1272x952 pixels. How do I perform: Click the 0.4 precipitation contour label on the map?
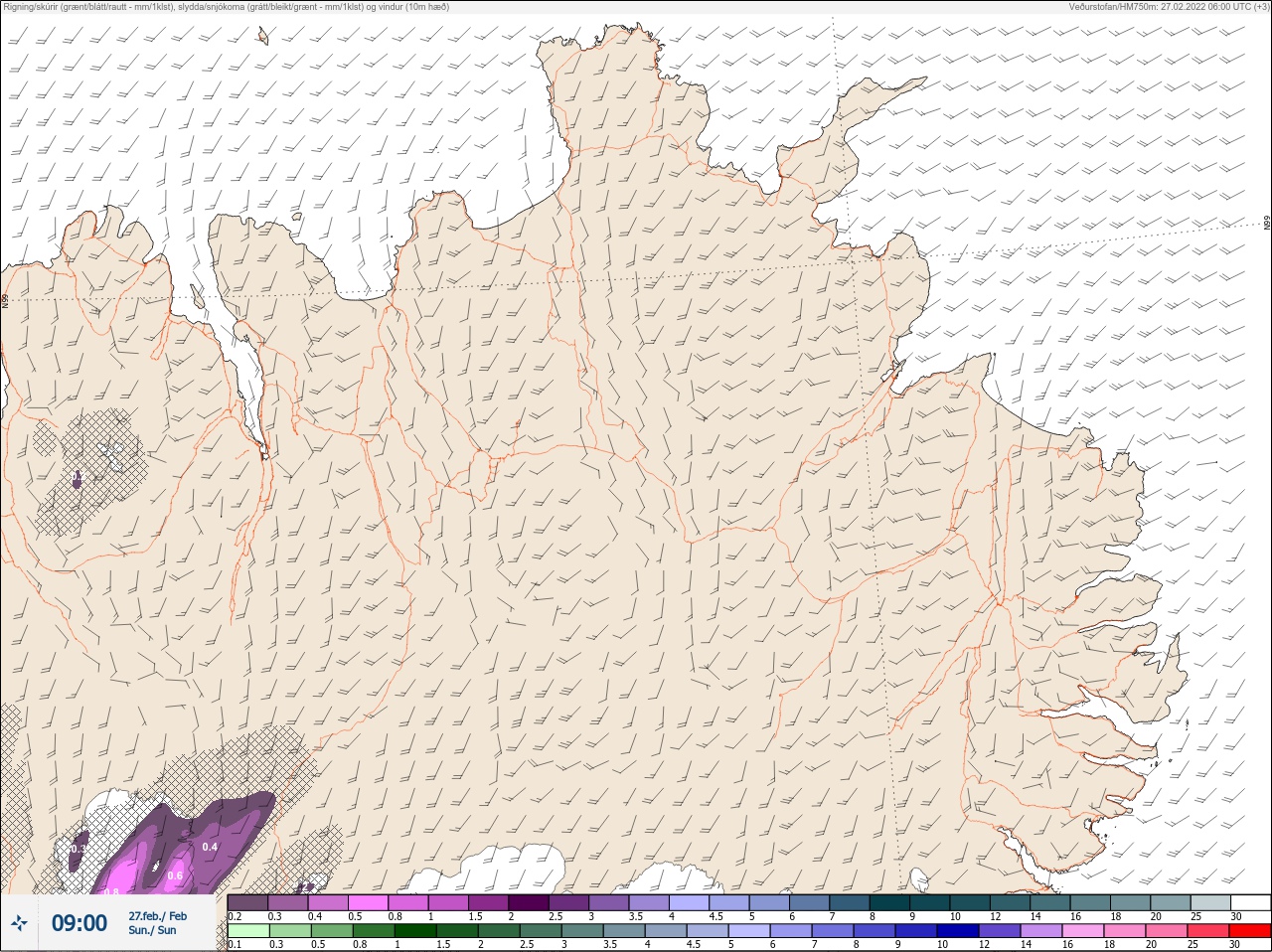point(210,847)
